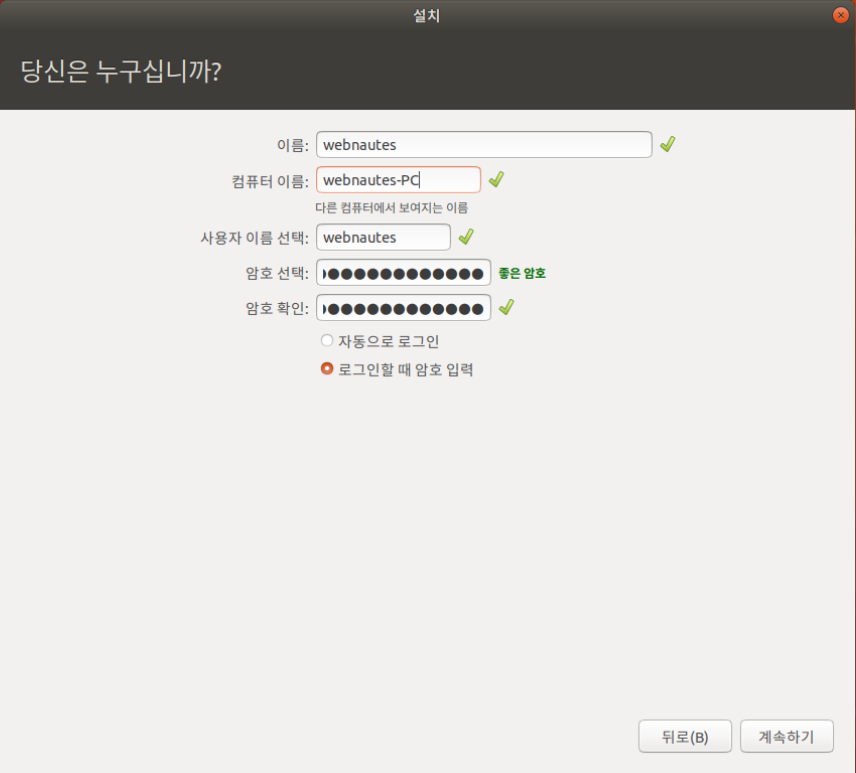This screenshot has height=773, width=856.
Task: Select the 로그인할 때 암호 입력 radio button
Action: pos(327,369)
